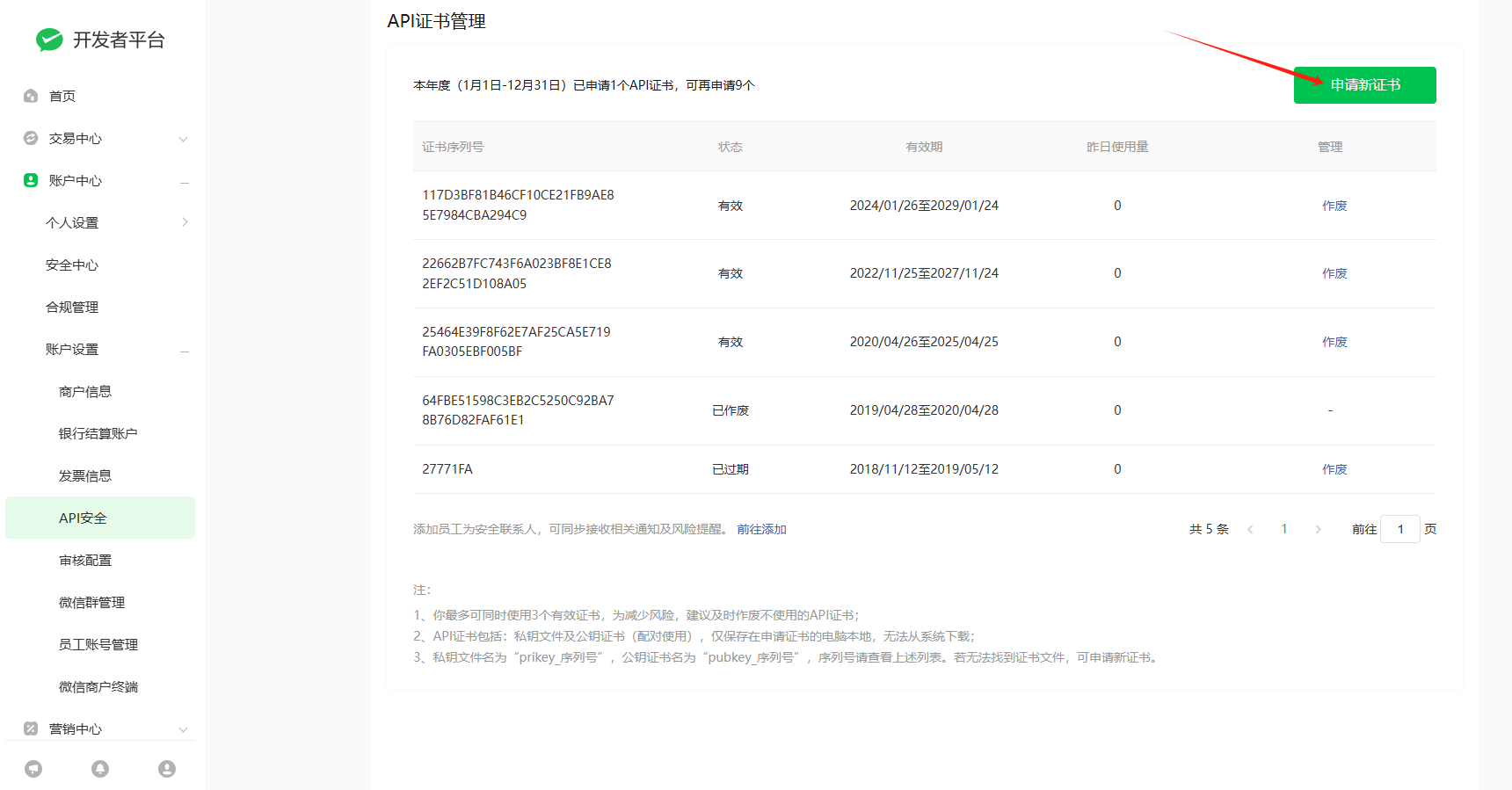Click the WeChat Pay logo icon
The image size is (1512, 790).
[49, 40]
